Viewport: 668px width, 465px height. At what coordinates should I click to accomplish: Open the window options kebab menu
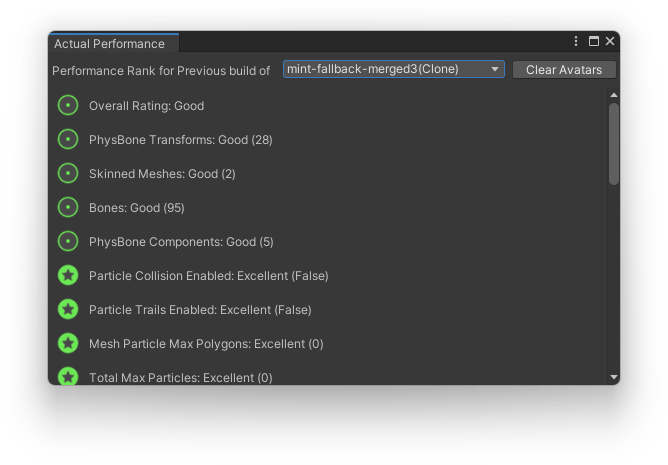coord(576,42)
